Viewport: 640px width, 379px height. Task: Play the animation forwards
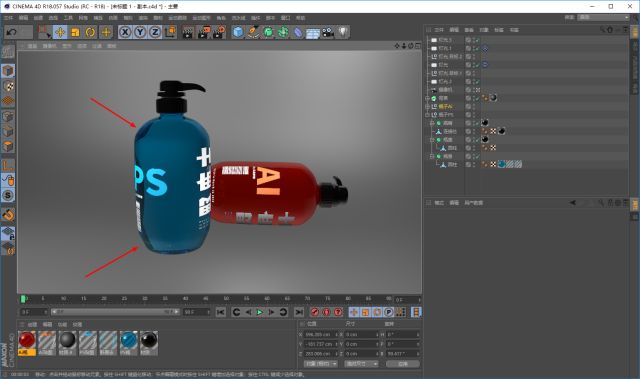[x=260, y=312]
